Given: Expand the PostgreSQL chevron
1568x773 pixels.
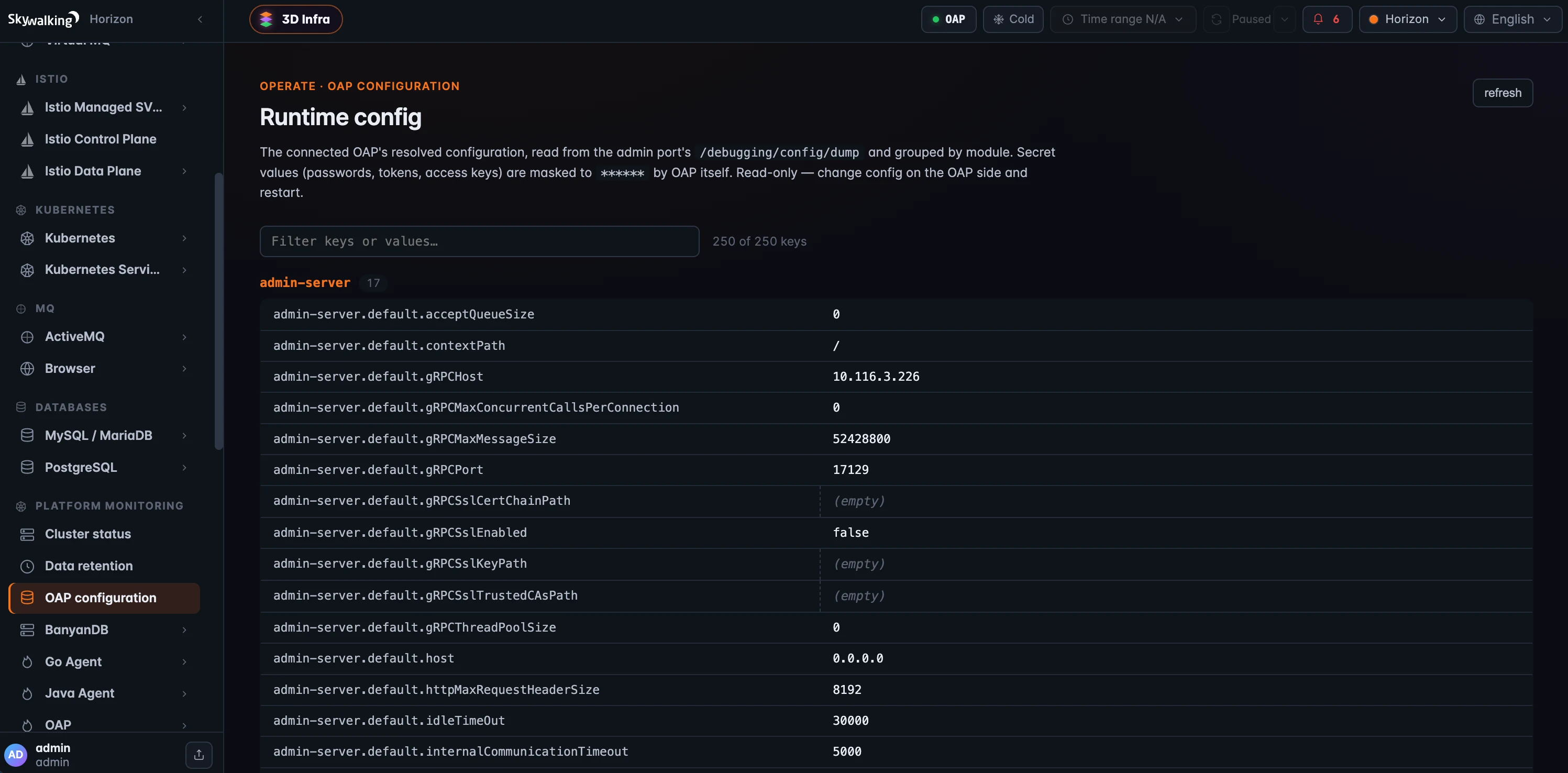Looking at the screenshot, I should coord(184,468).
